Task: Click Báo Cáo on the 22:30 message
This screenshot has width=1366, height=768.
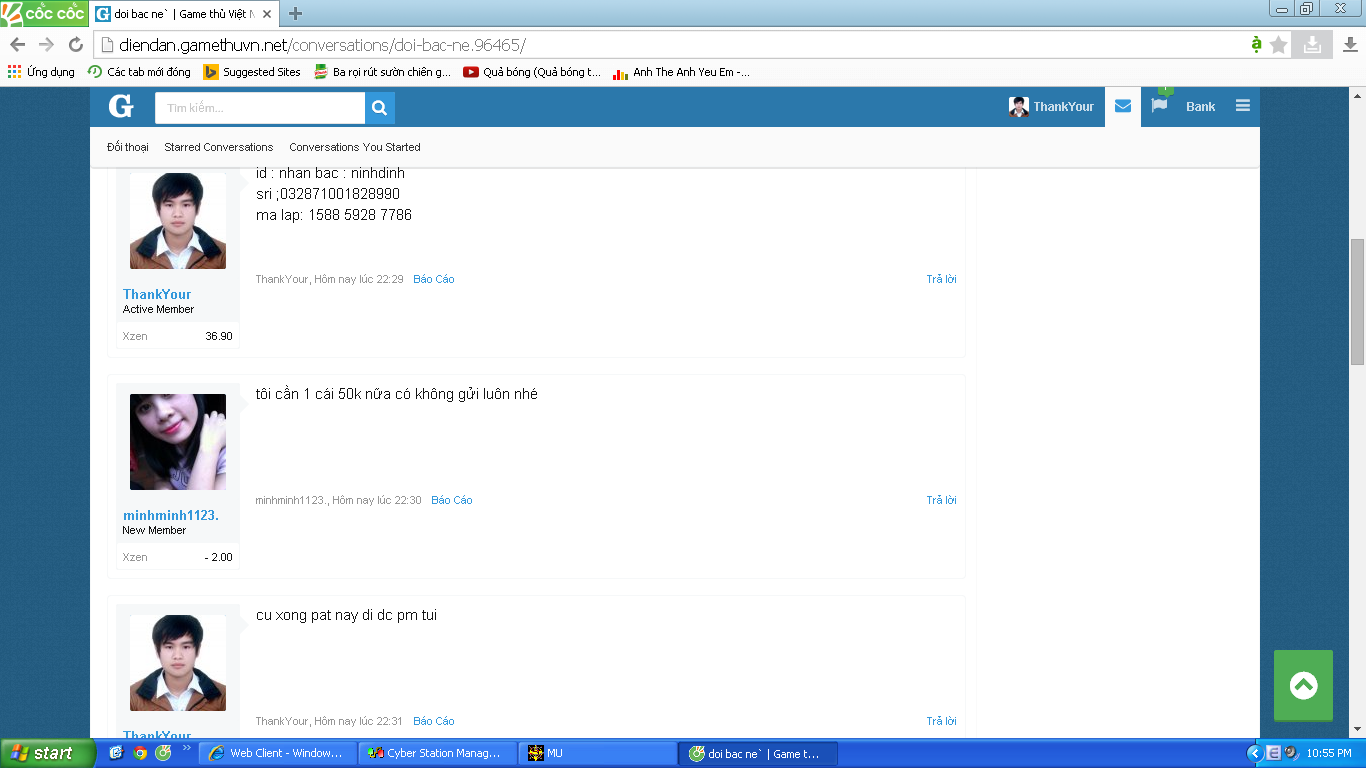Action: [452, 500]
